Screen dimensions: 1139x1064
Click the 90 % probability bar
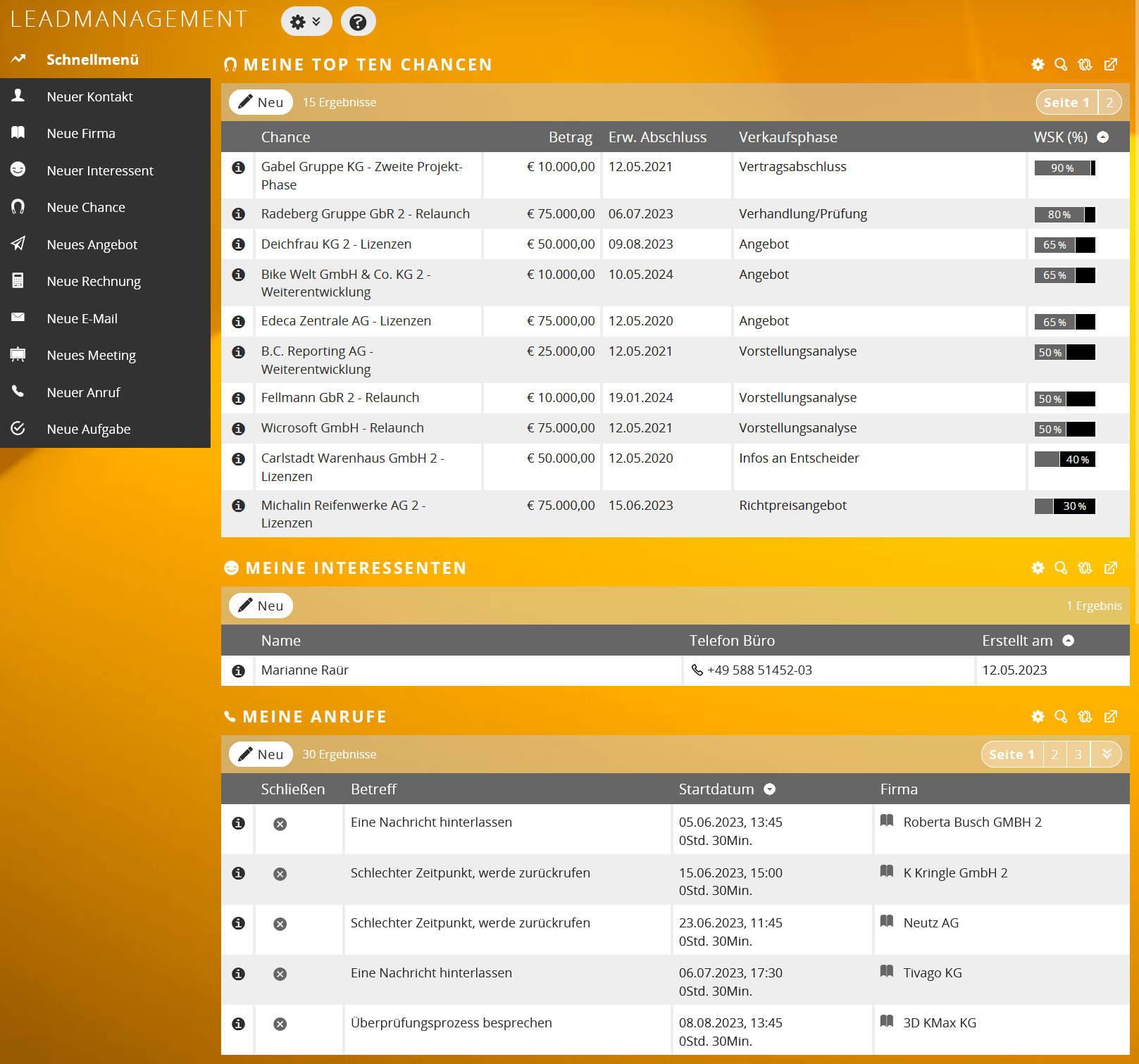[x=1064, y=168]
